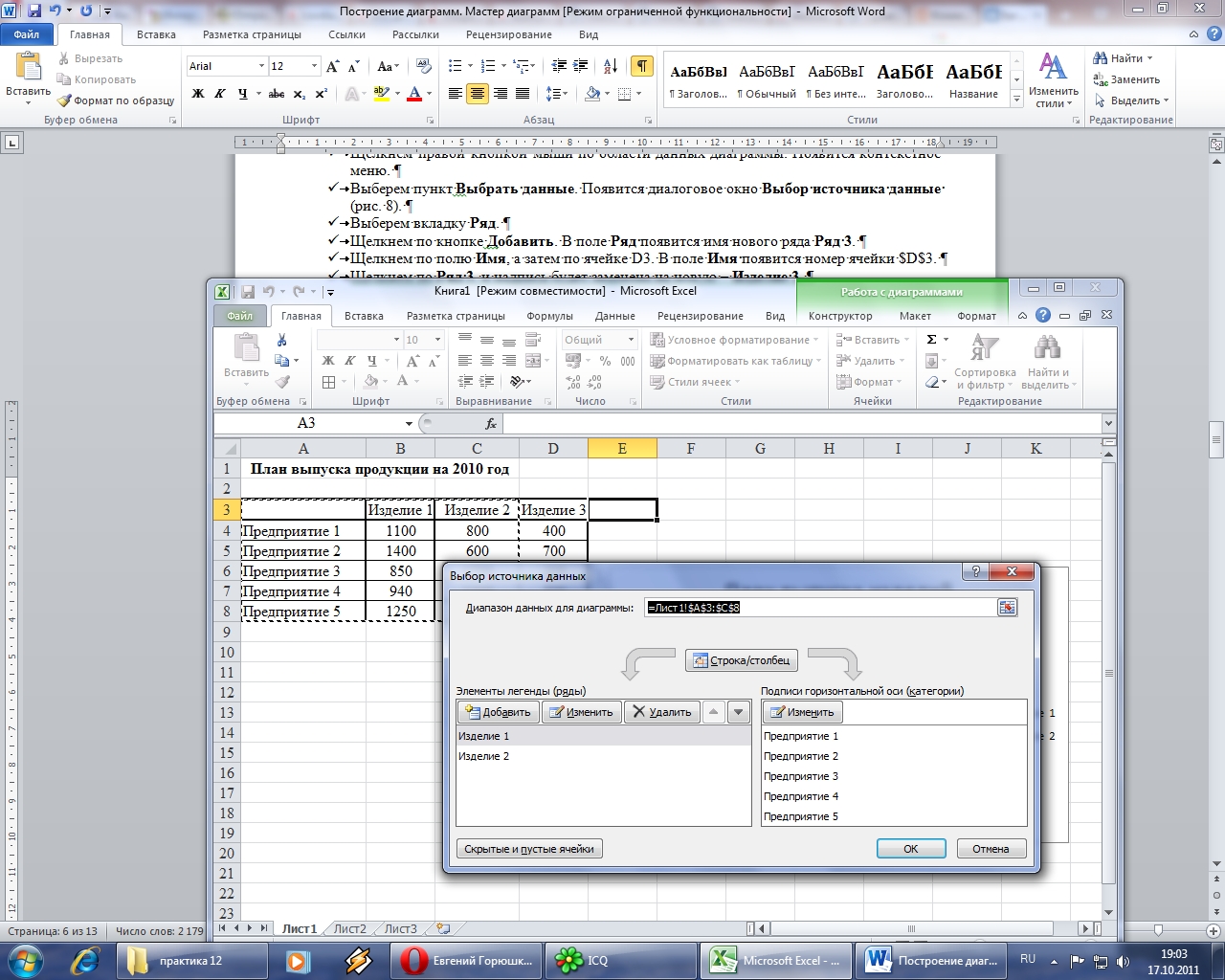Open Excel number format dropdown (Общий)
The width and height of the screenshot is (1225, 980).
631,340
